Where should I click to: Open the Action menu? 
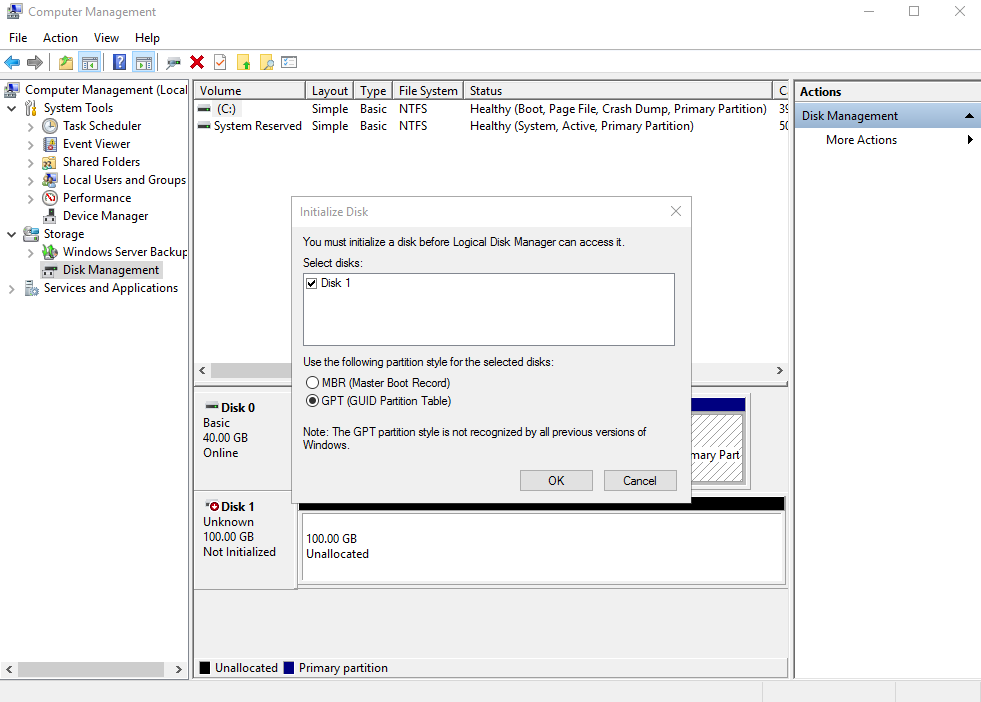coord(60,38)
